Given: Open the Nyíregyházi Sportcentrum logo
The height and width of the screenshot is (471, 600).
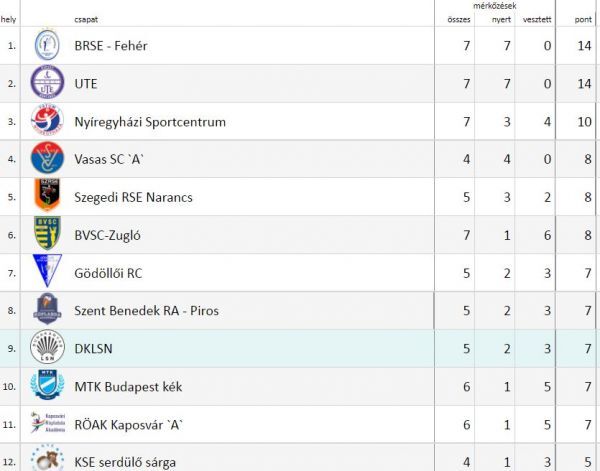Looking at the screenshot, I should tap(47, 120).
